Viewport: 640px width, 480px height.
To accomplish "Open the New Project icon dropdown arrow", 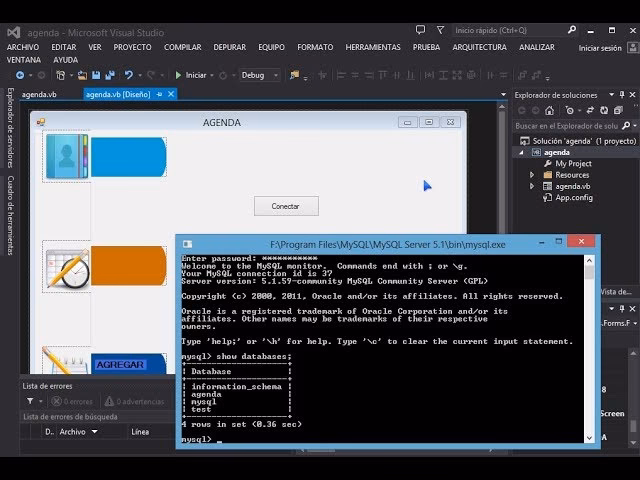I will [71, 76].
